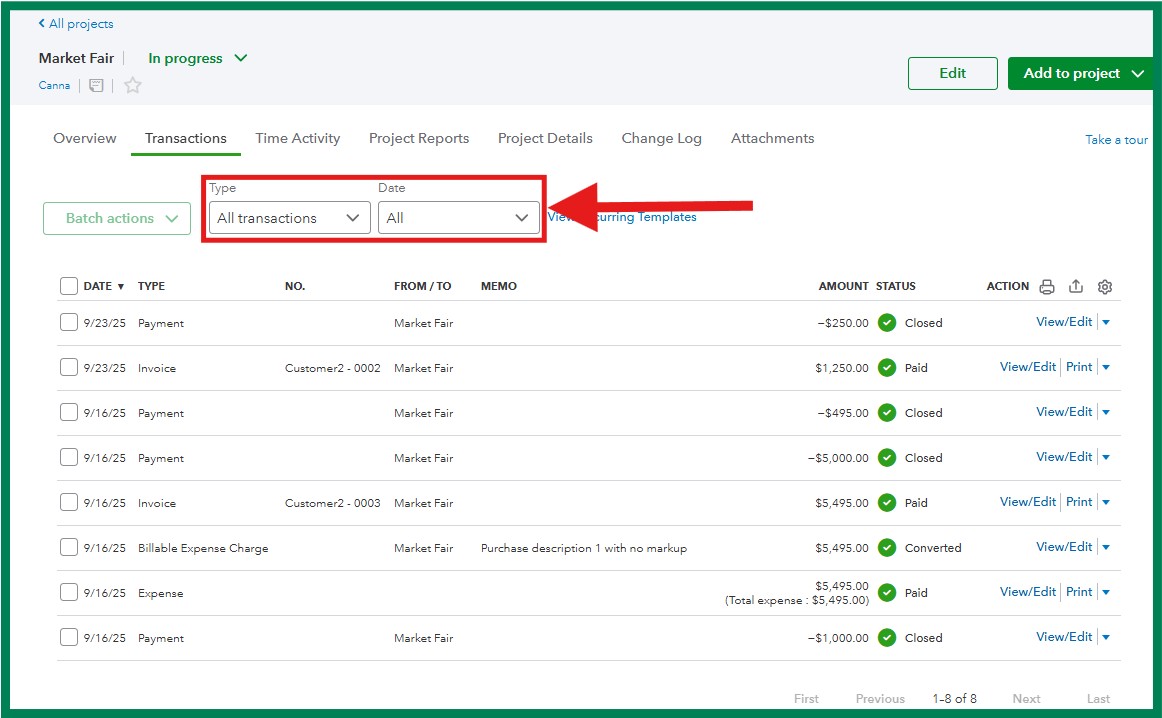
Task: Check the box for the Expense row
Action: point(69,593)
